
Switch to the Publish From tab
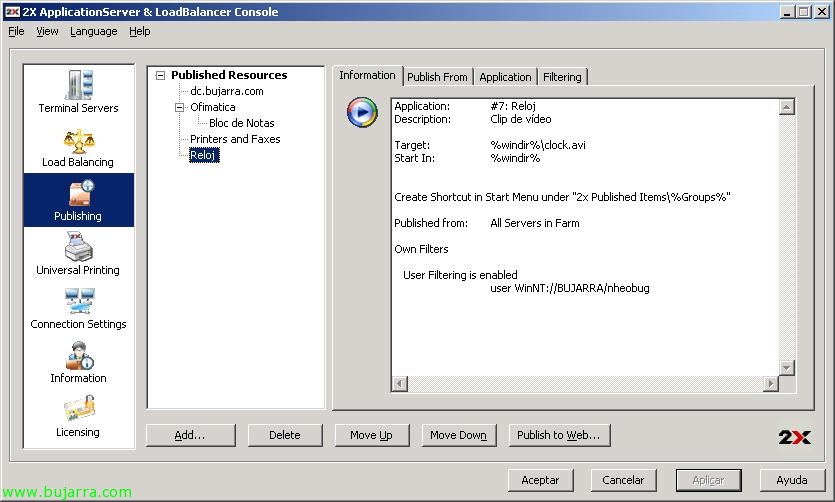437,77
